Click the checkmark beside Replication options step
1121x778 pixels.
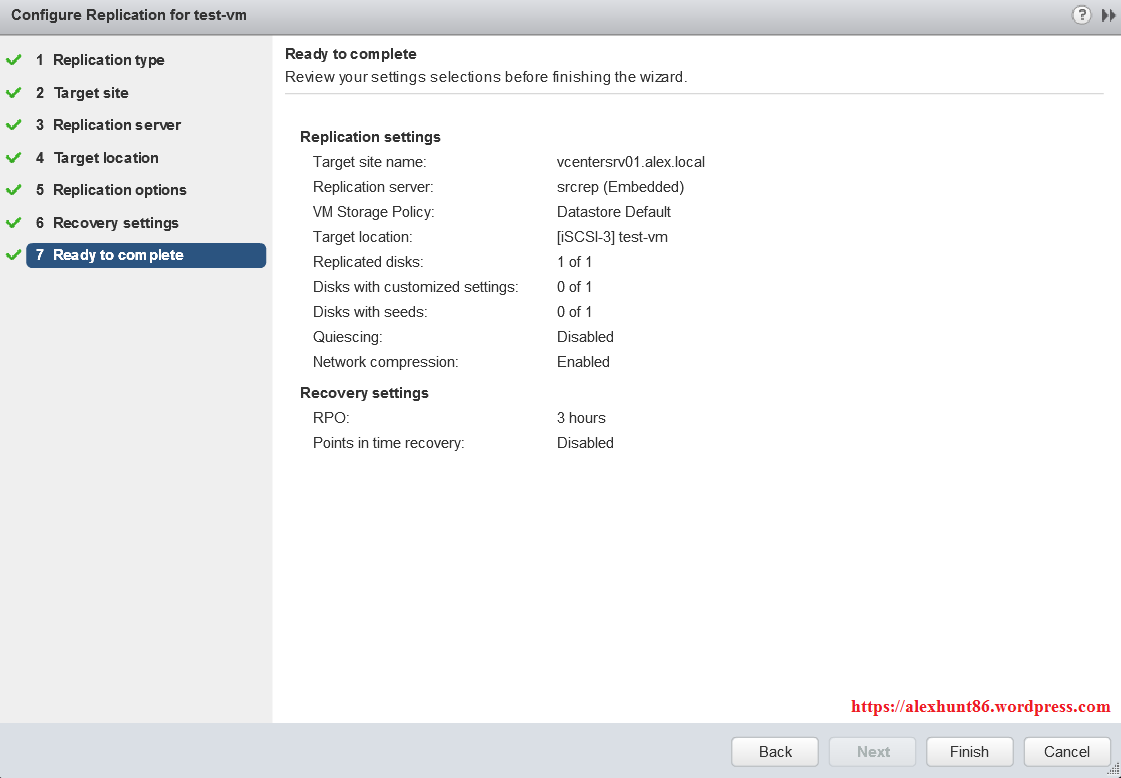click(14, 189)
